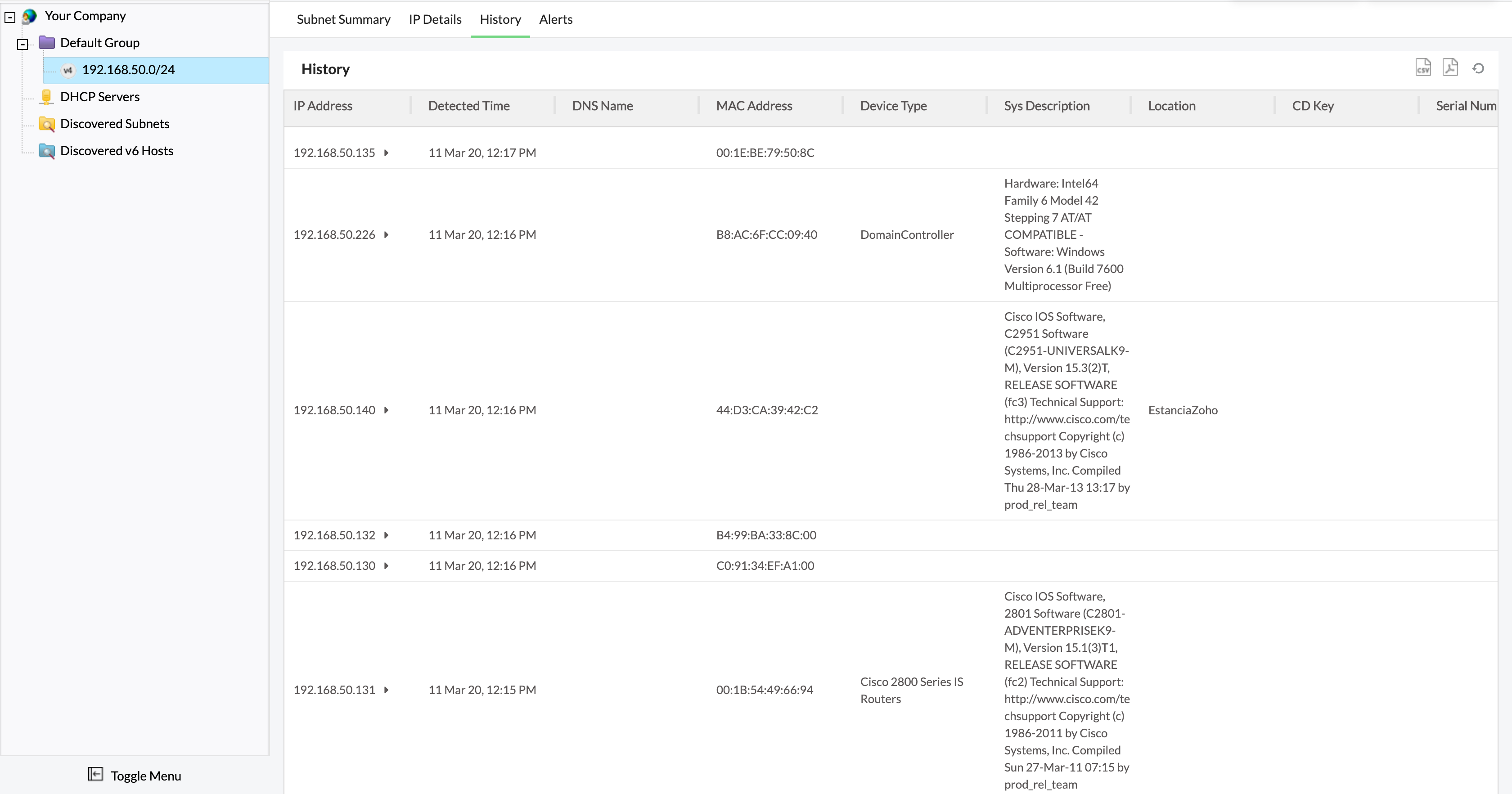Export history as PDF document
1512x794 pixels.
[x=1450, y=68]
